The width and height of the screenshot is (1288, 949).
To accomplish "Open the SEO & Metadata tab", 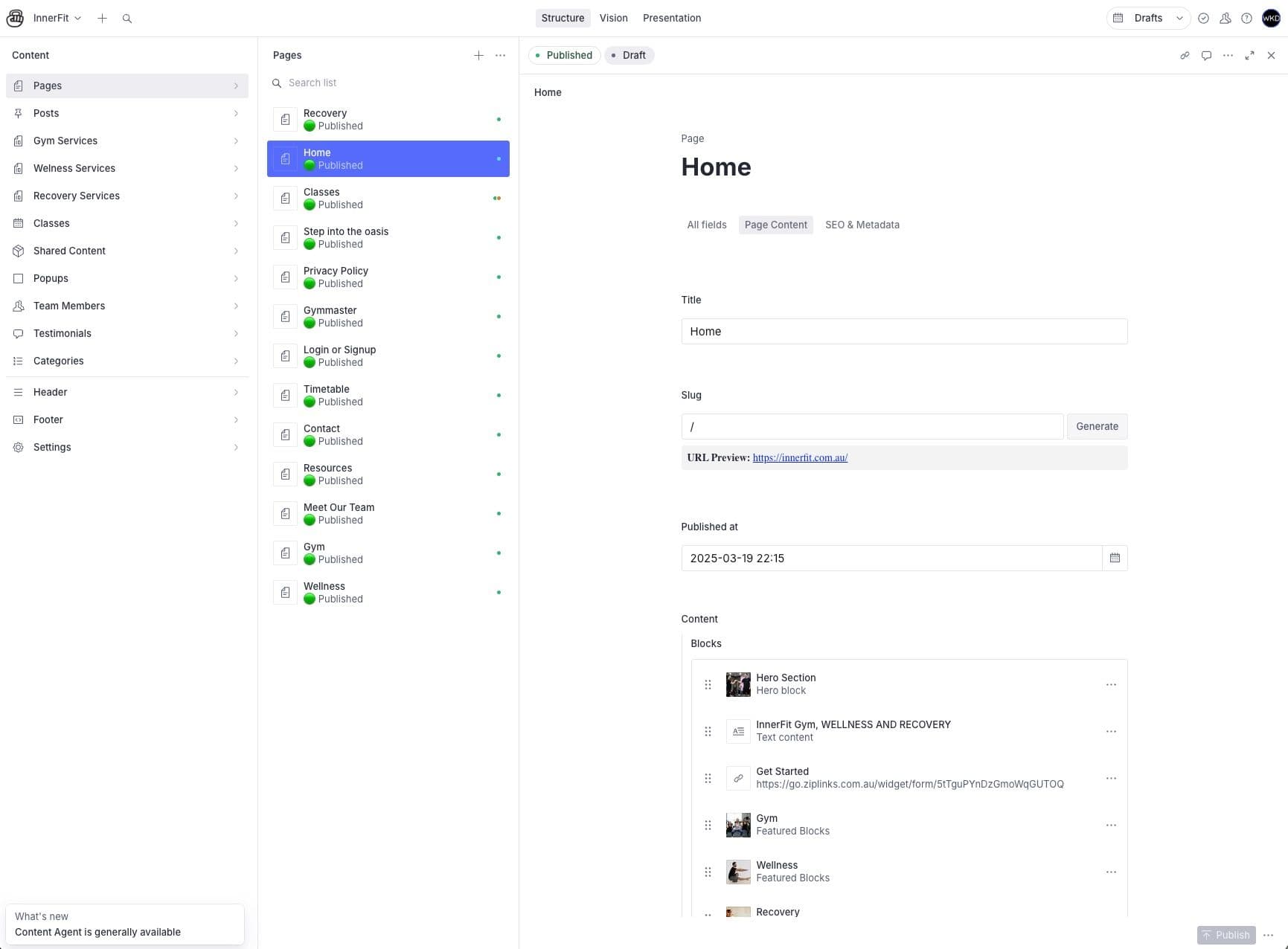I will [x=862, y=225].
